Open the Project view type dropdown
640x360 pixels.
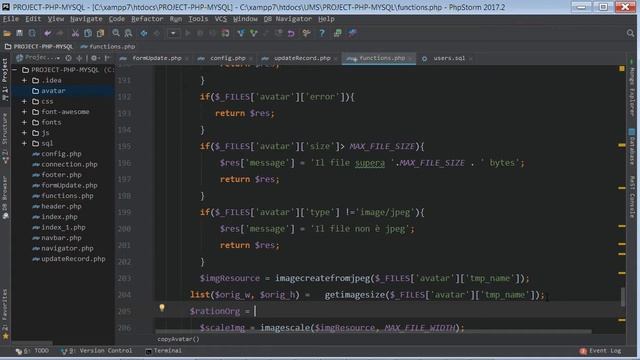pyautogui.click(x=38, y=58)
